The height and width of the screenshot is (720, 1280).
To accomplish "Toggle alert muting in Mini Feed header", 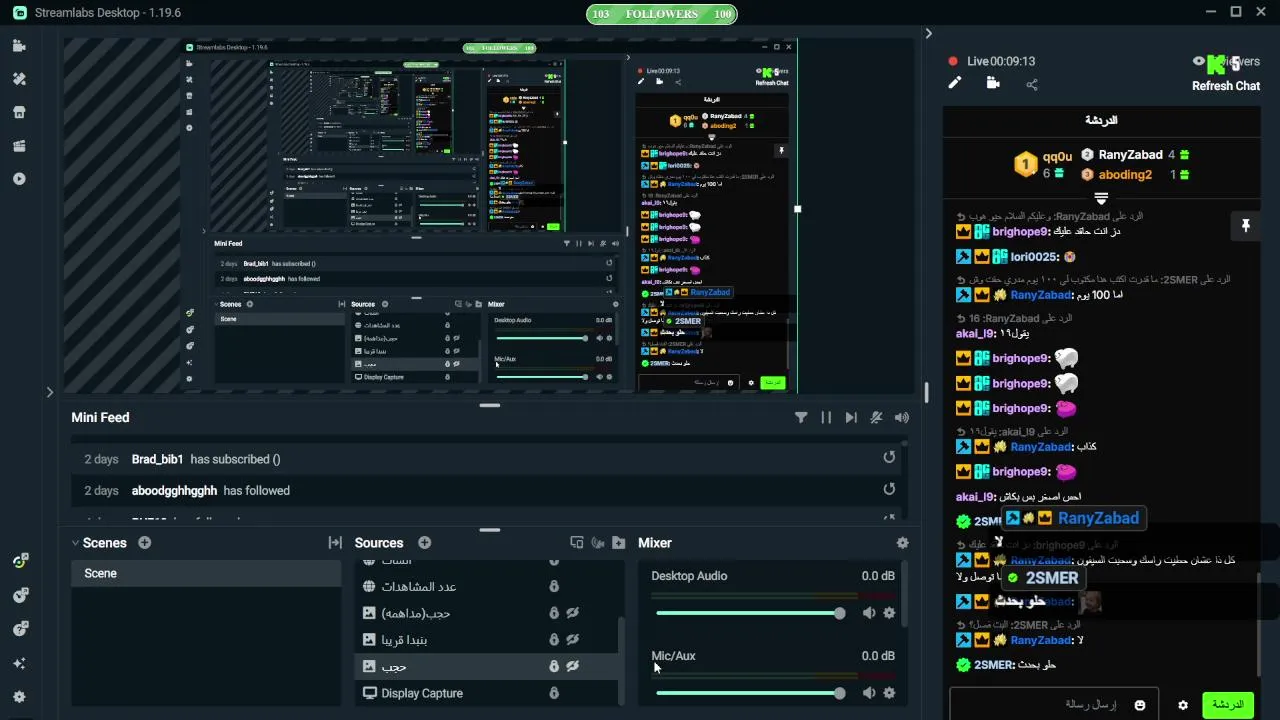I will click(x=876, y=418).
